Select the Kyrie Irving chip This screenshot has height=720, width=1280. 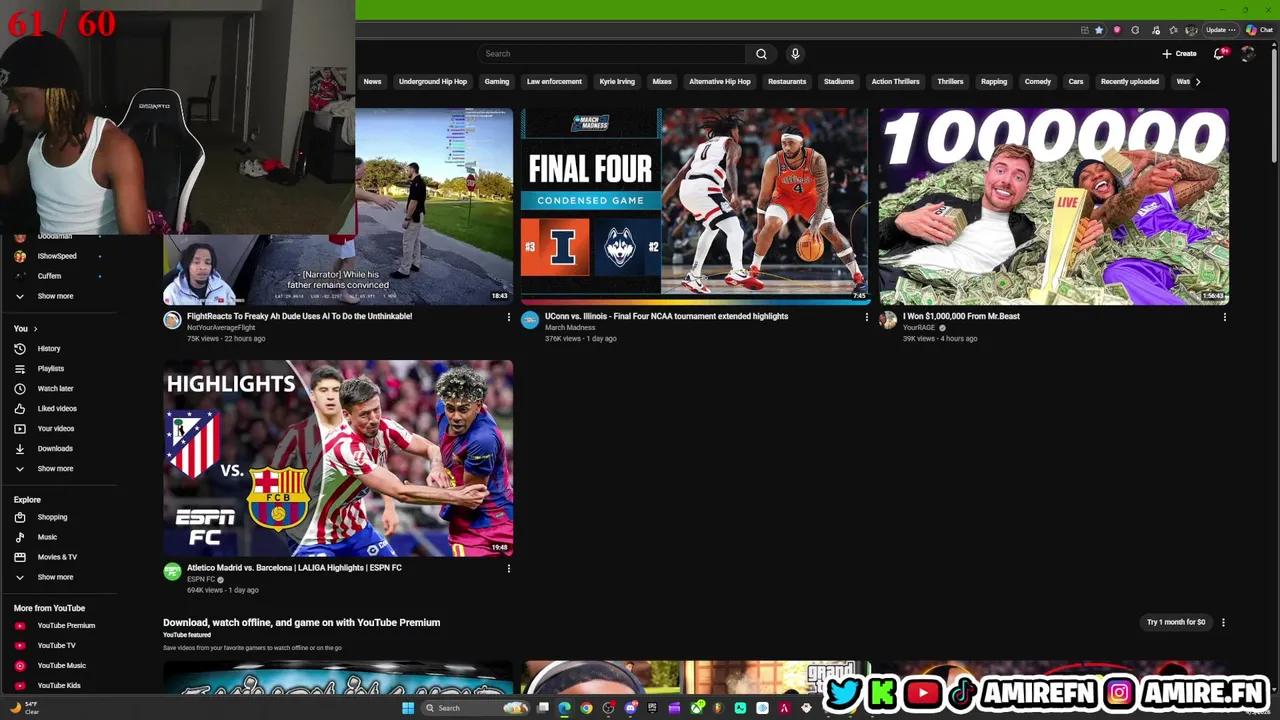pyautogui.click(x=617, y=82)
